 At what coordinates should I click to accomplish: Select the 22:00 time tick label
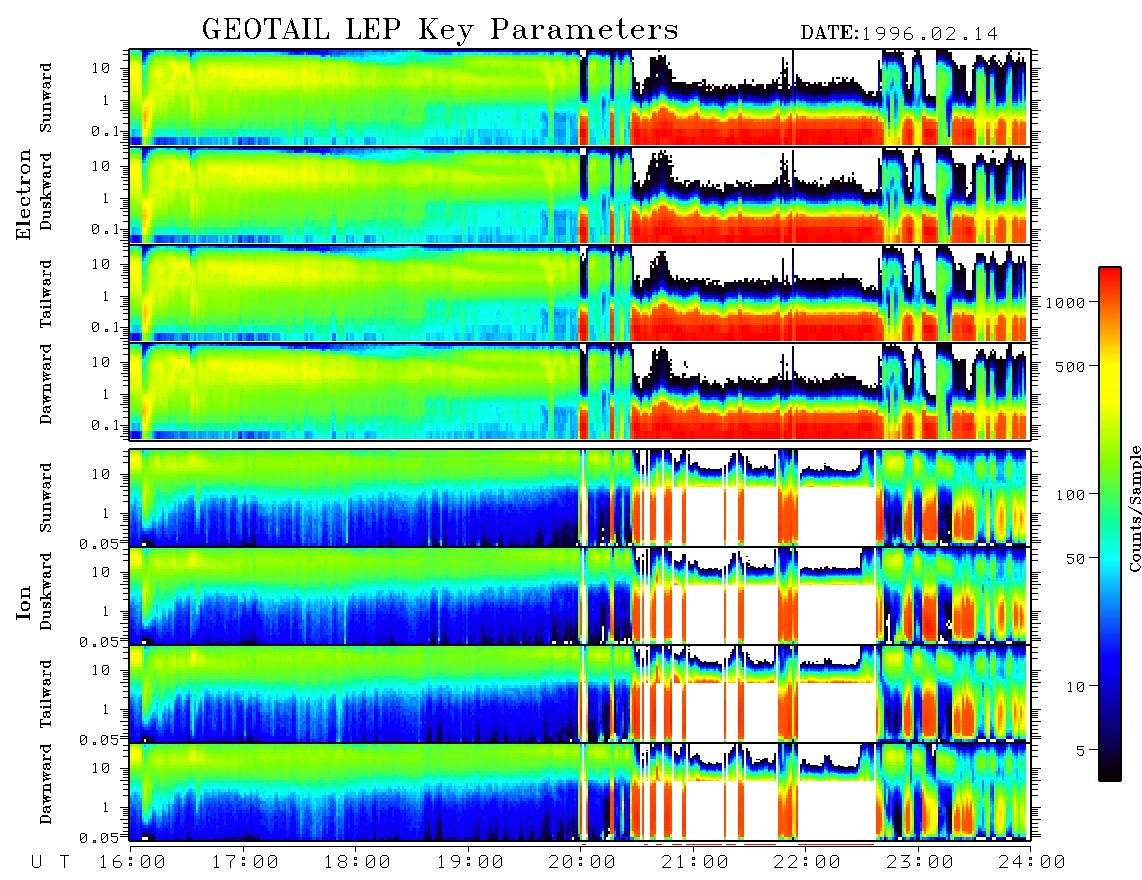807,862
